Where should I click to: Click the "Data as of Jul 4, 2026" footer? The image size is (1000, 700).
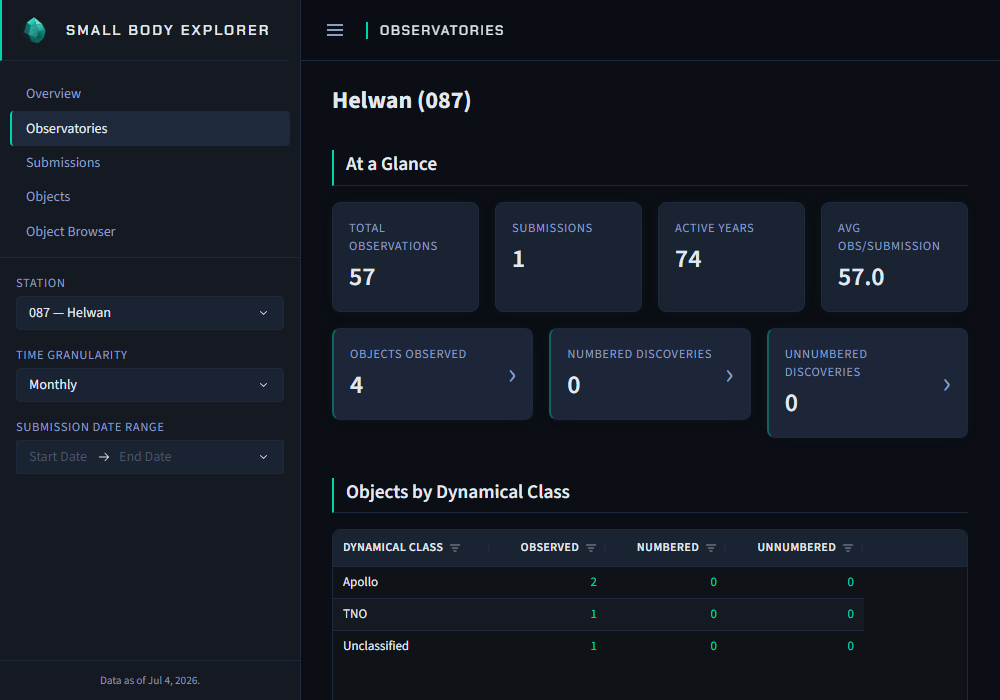click(150, 680)
